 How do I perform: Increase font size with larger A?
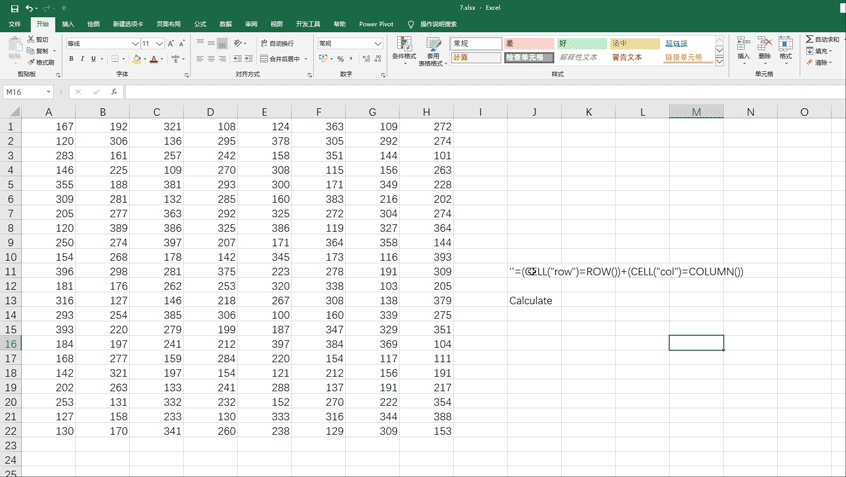tap(171, 43)
